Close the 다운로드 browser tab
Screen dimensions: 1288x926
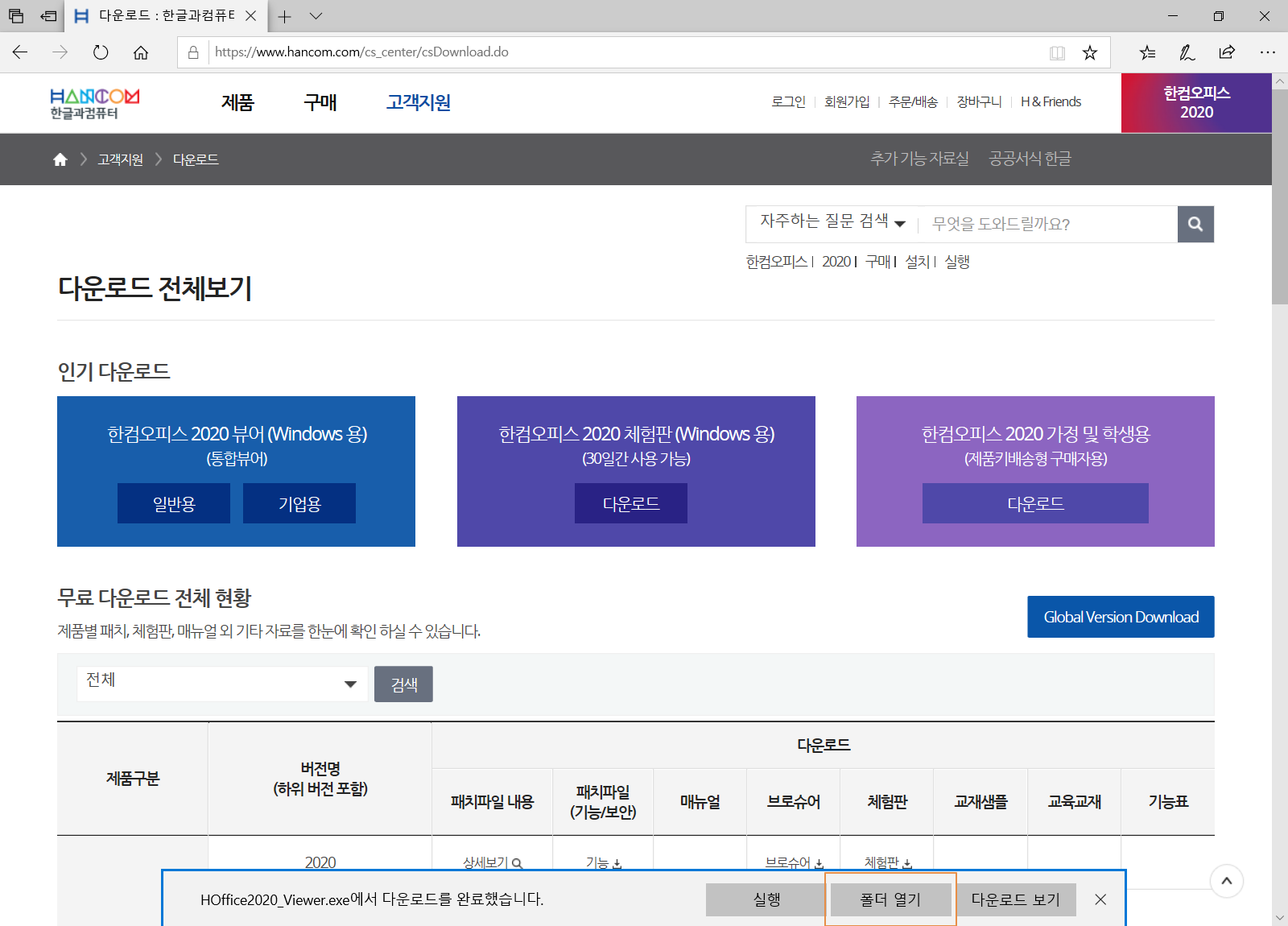pyautogui.click(x=250, y=15)
